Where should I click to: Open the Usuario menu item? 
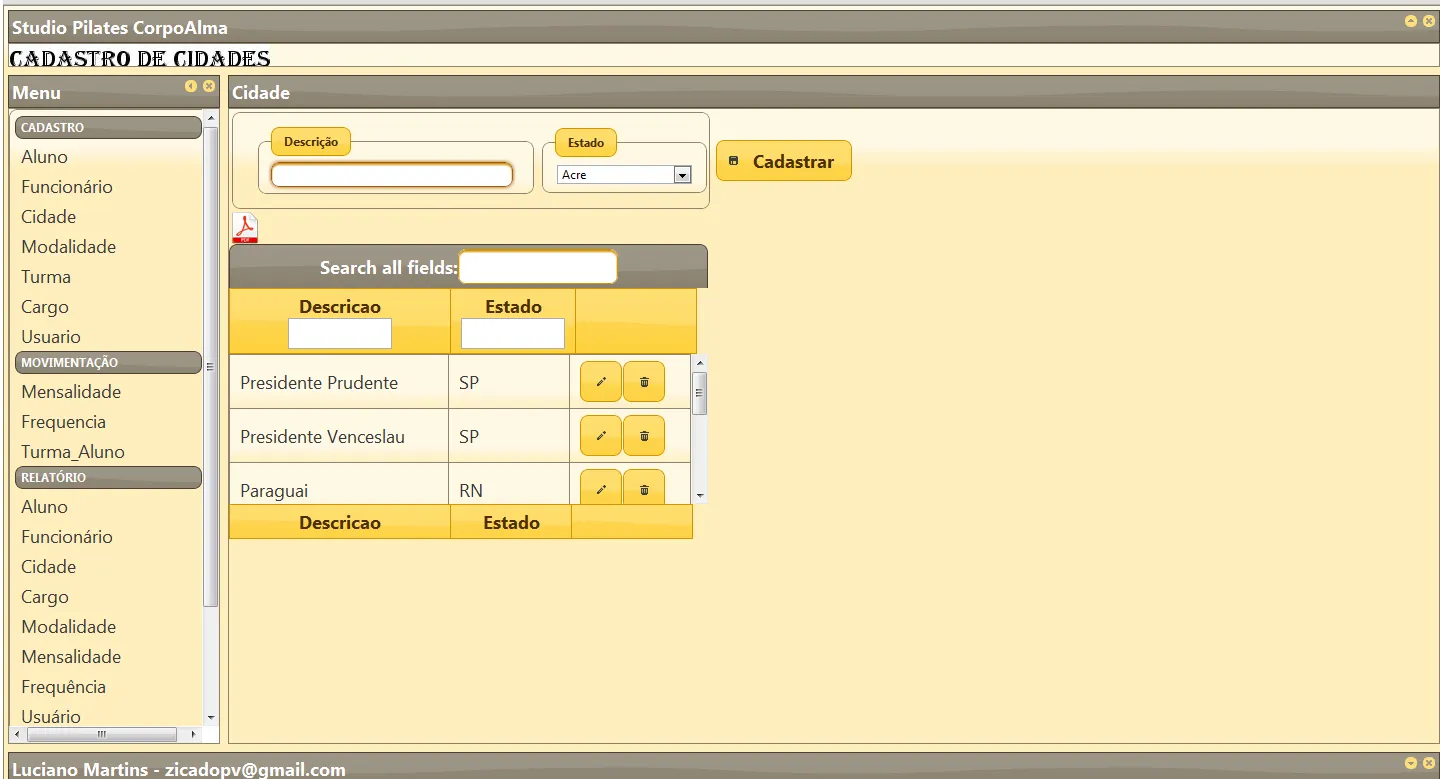coord(51,337)
